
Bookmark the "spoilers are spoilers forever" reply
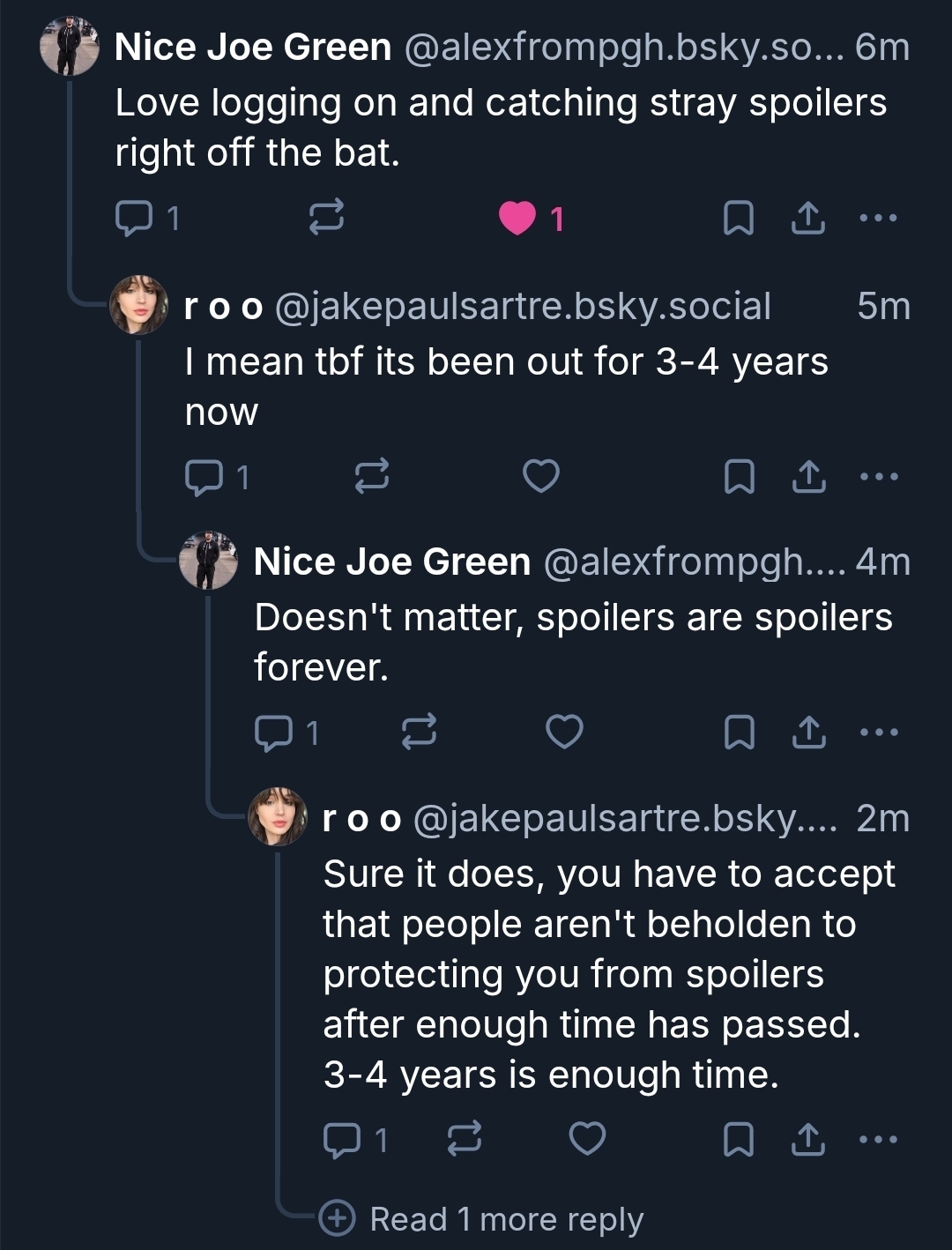point(738,733)
